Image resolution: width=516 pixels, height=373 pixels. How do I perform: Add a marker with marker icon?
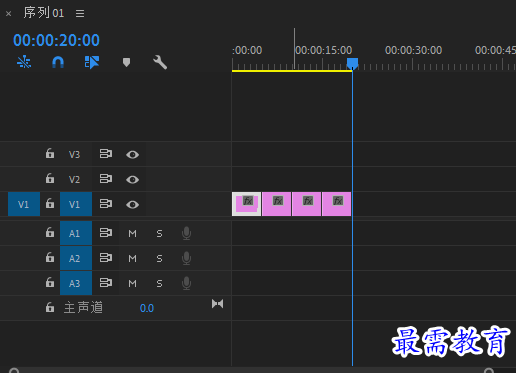pyautogui.click(x=126, y=62)
